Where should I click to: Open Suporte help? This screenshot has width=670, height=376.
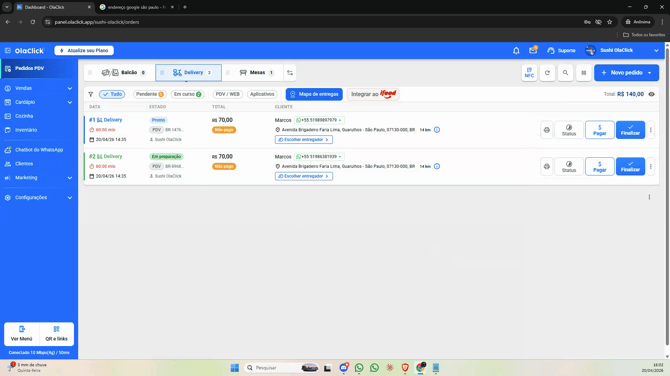(x=561, y=50)
